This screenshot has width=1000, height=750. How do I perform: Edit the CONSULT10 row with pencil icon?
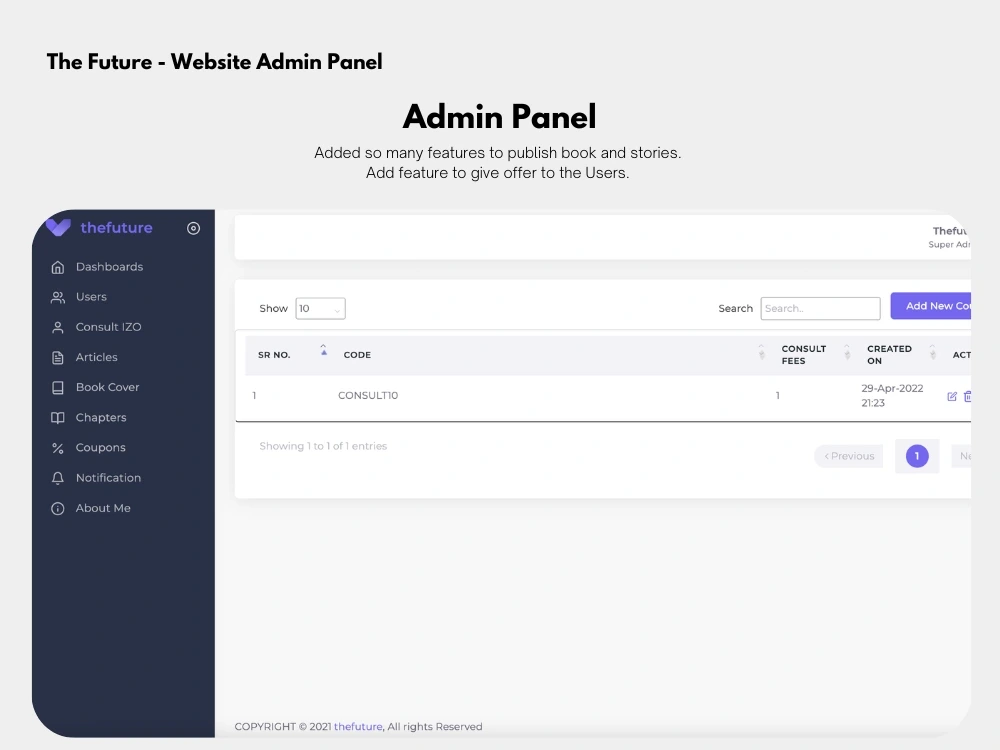(x=952, y=396)
